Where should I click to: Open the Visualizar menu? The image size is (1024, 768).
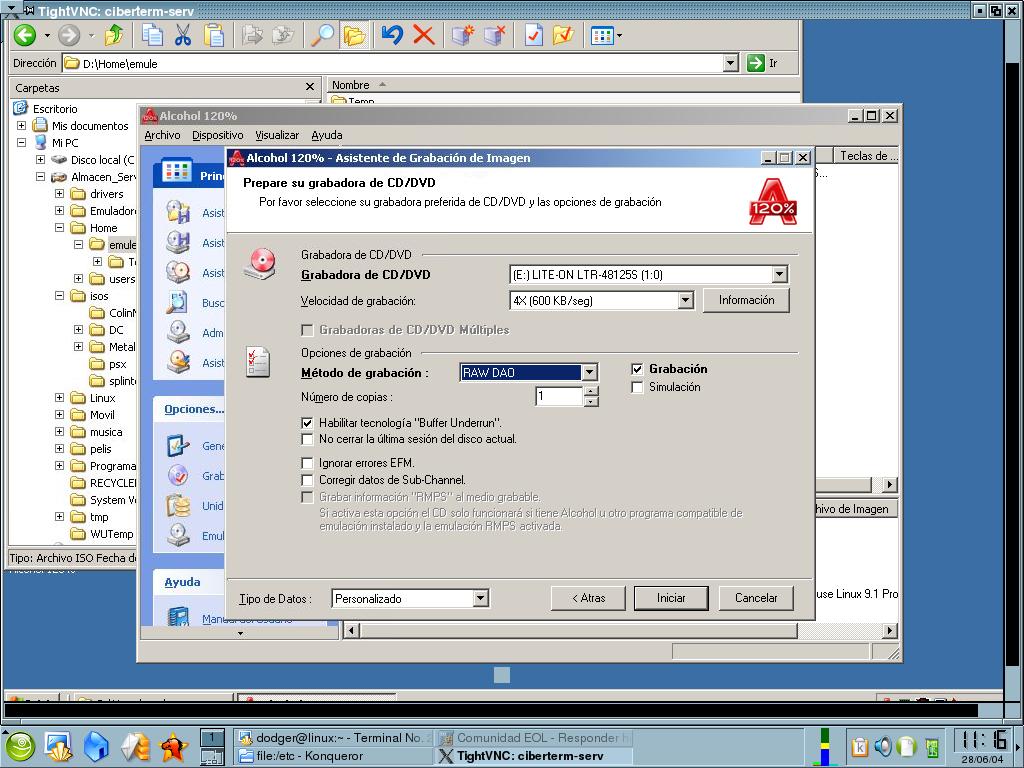pyautogui.click(x=277, y=135)
